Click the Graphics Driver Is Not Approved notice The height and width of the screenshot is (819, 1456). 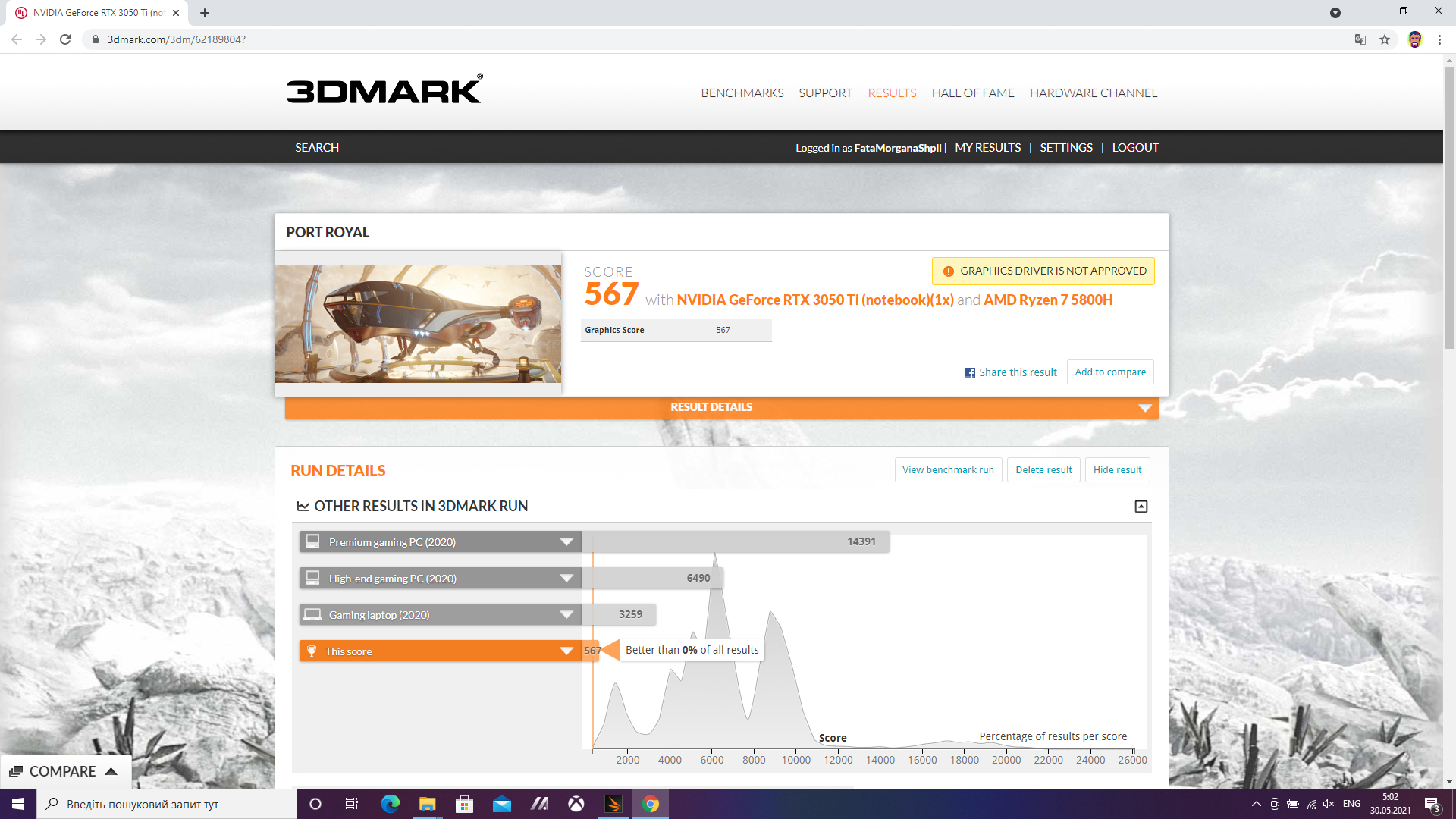1043,271
